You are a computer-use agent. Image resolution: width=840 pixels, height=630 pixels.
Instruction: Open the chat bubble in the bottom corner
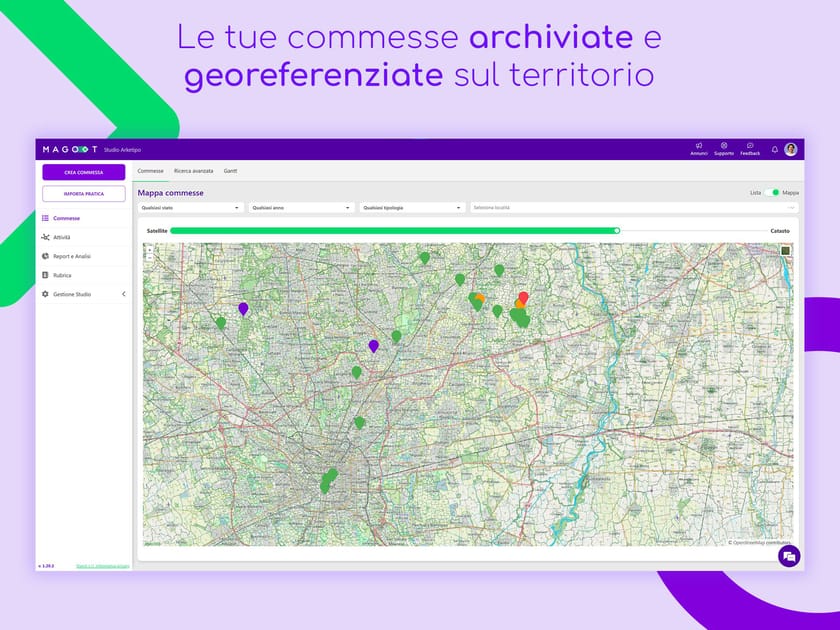790,557
